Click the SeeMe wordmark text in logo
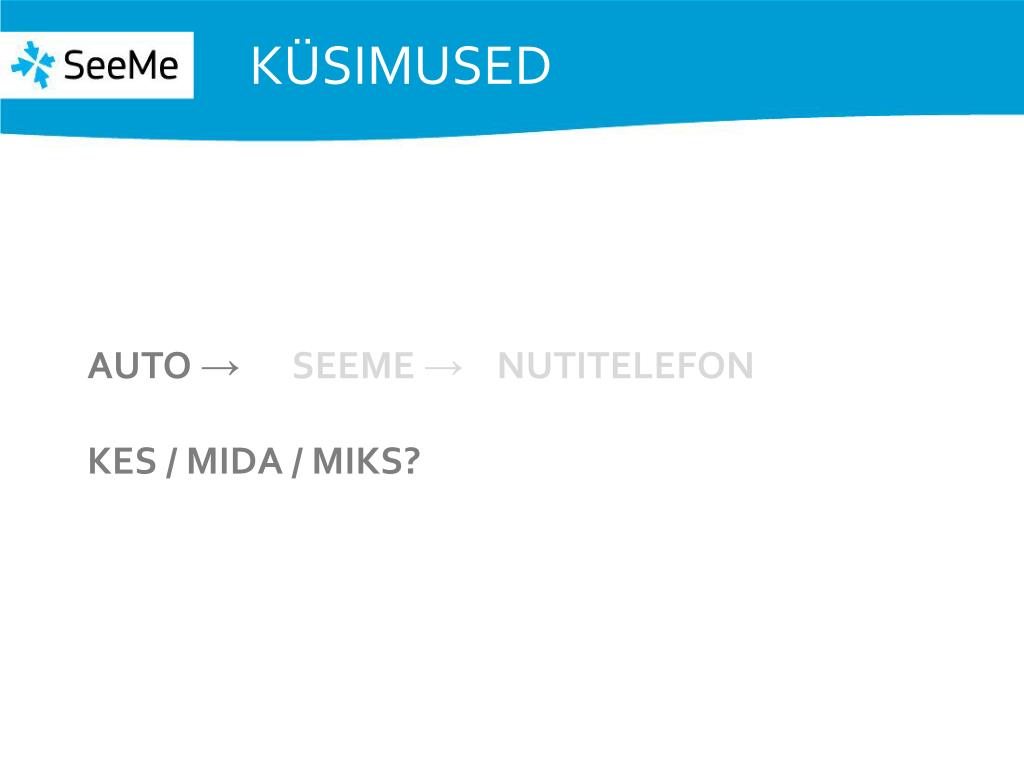Viewport: 1024px width, 768px height. coord(121,65)
